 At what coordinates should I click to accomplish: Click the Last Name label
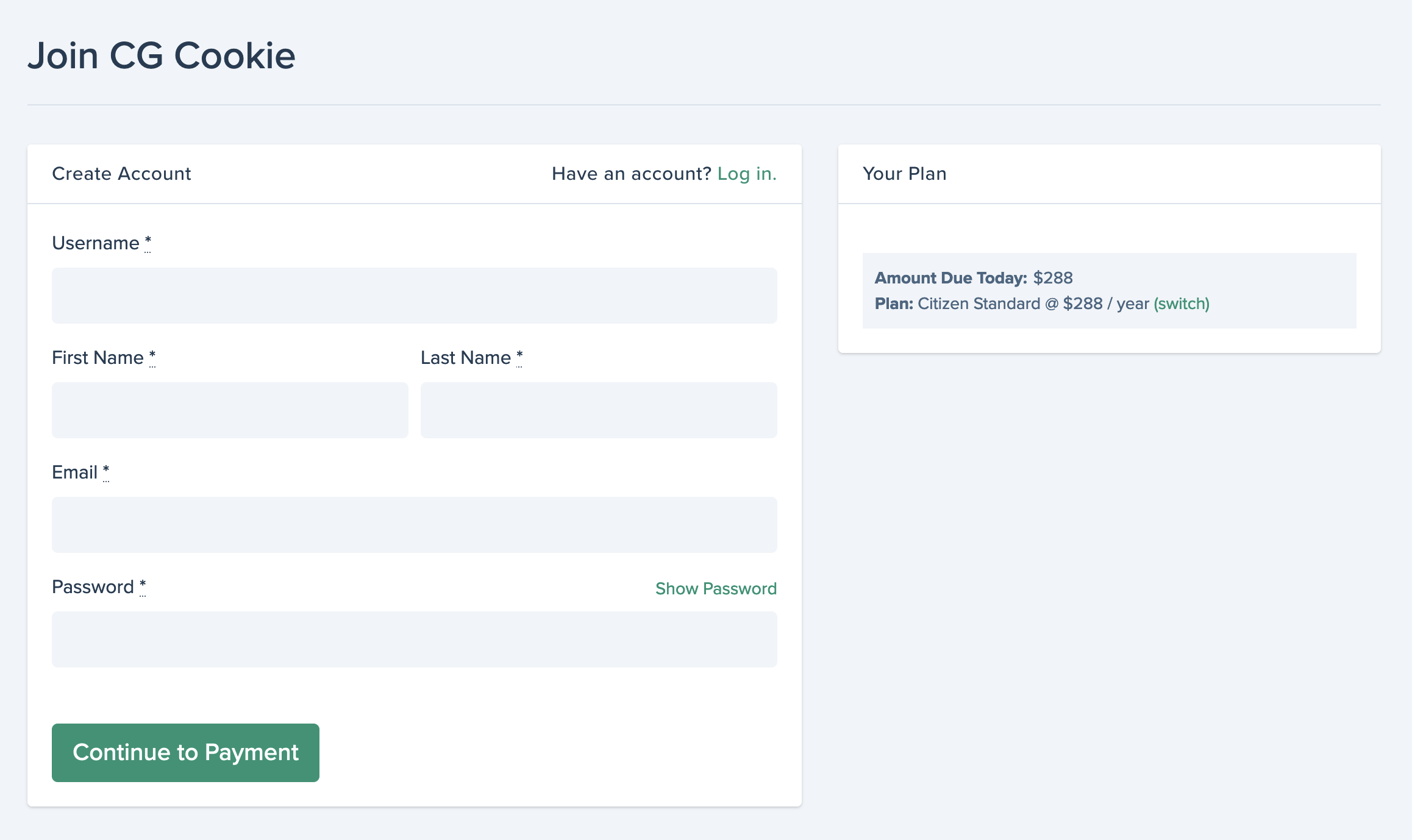[472, 358]
